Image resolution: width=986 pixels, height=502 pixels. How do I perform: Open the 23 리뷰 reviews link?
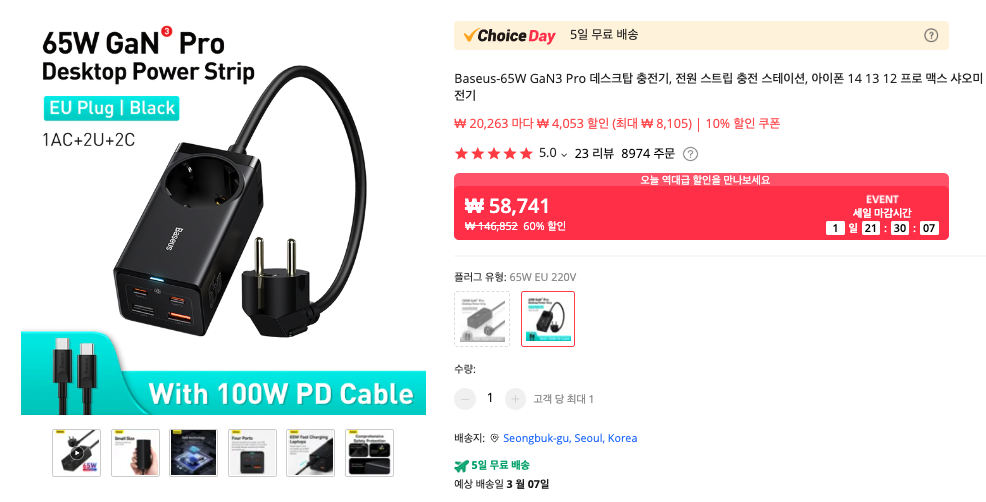pos(594,153)
